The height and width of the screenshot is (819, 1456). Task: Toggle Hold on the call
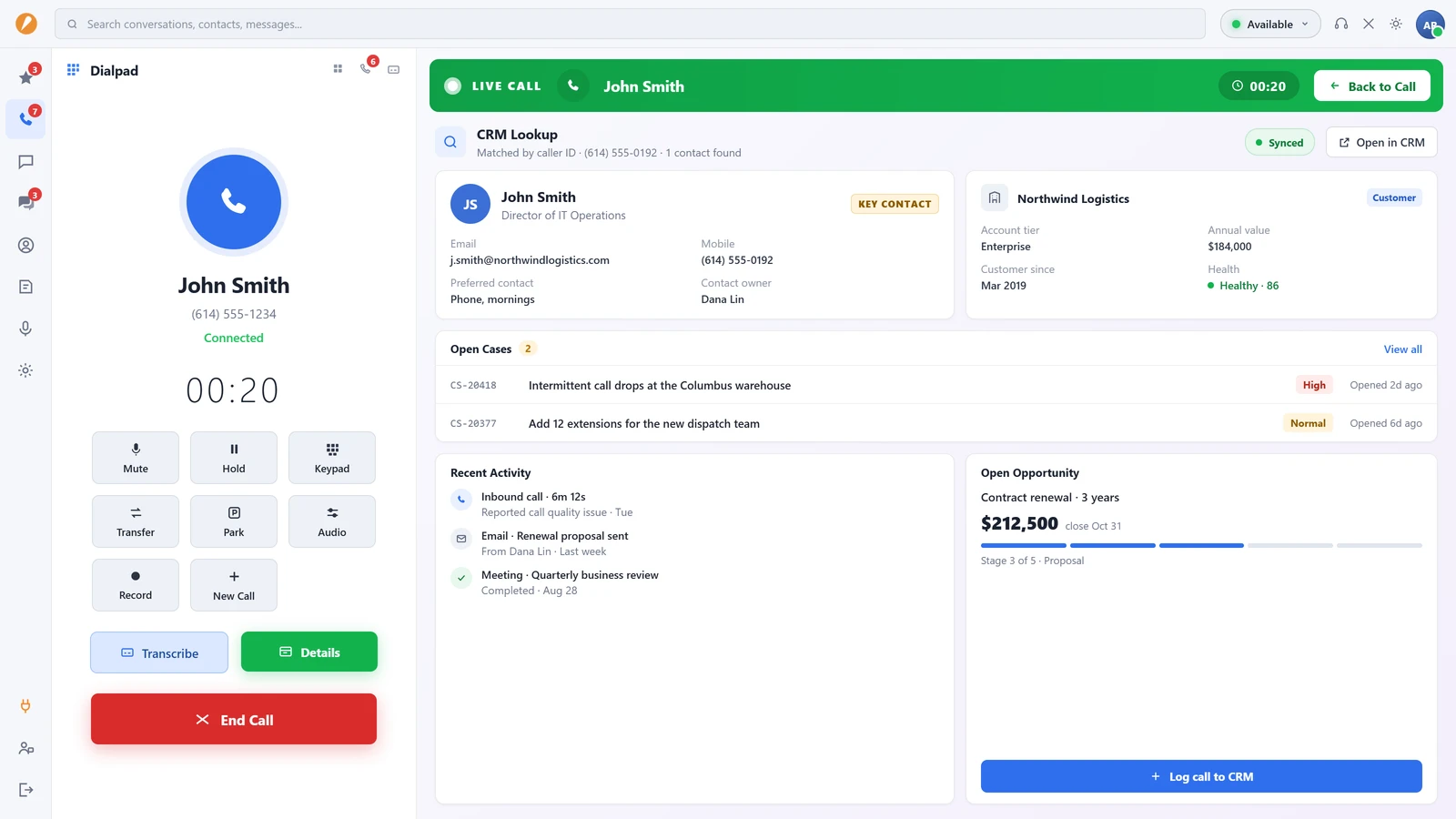pos(234,458)
